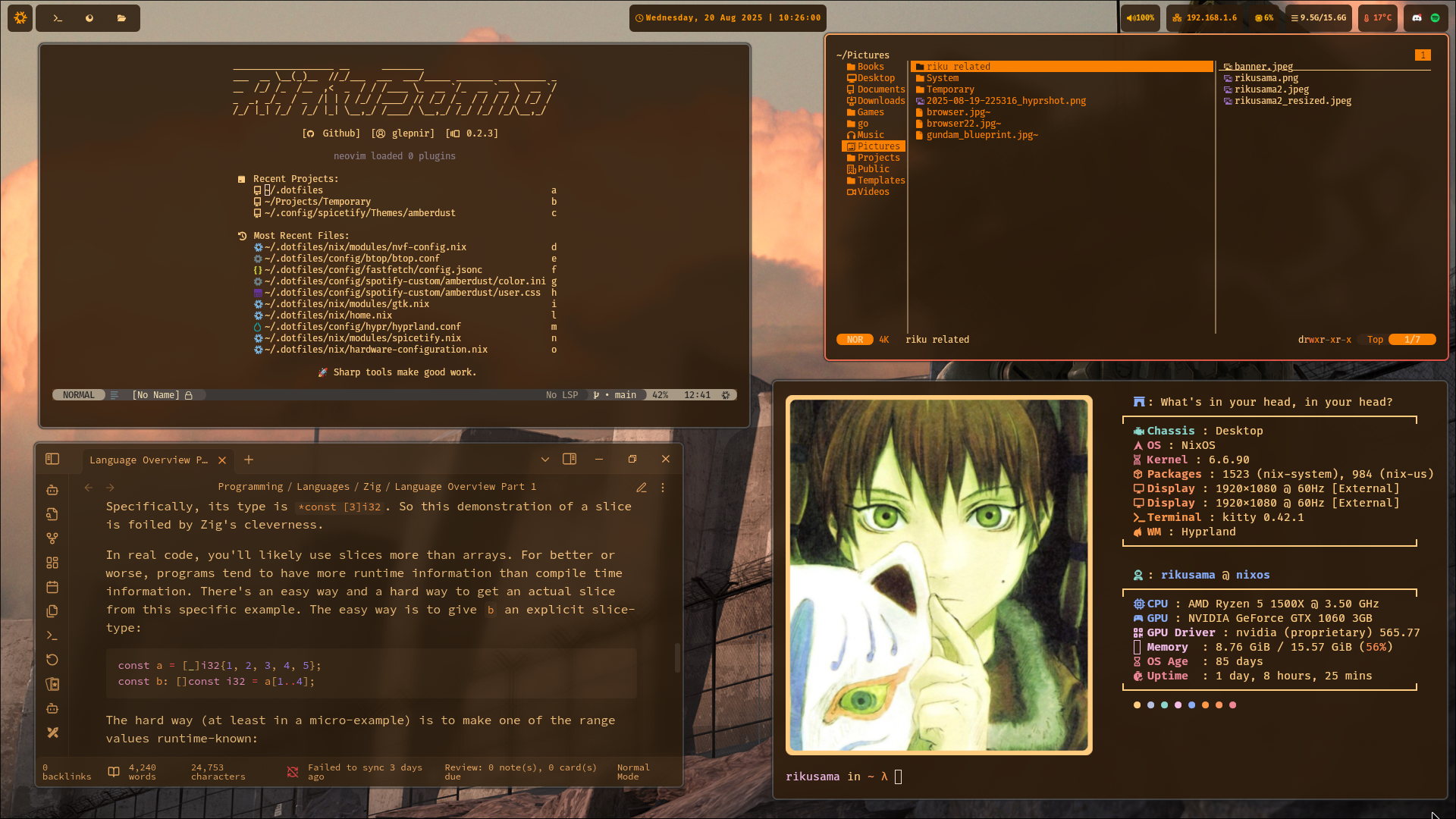The height and width of the screenshot is (819, 1456).
Task: Open note's more options three-dot menu
Action: pyautogui.click(x=663, y=488)
